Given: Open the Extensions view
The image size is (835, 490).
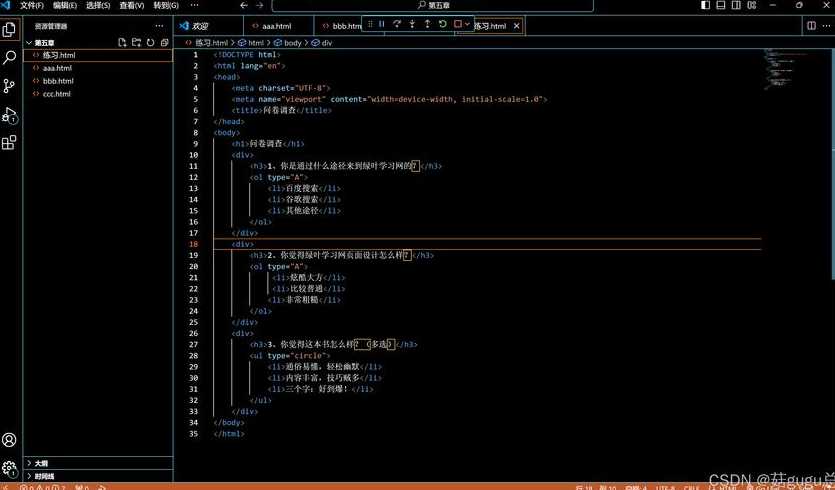Looking at the screenshot, I should tap(9, 143).
